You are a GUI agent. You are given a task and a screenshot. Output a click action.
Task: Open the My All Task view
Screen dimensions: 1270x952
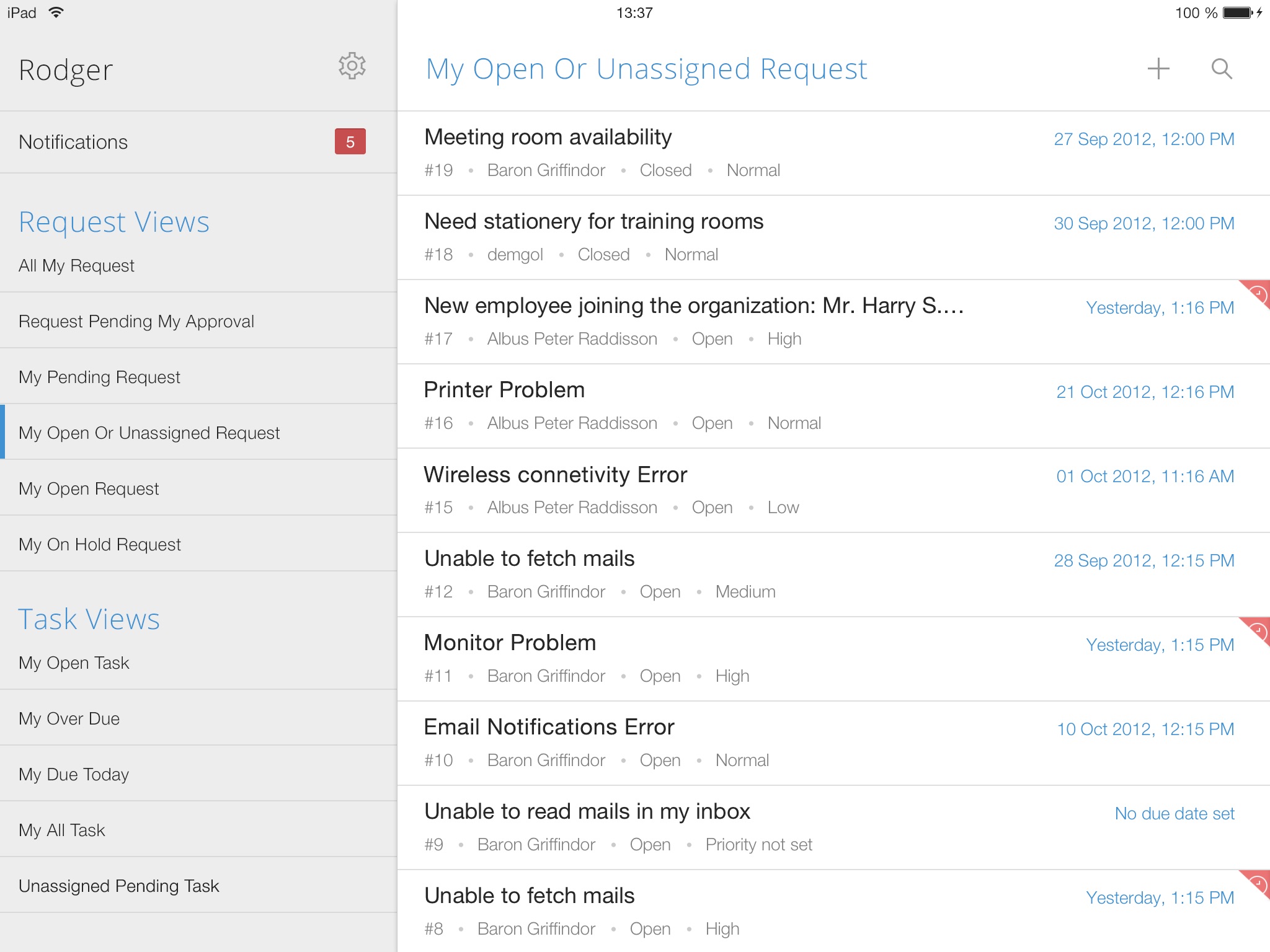pos(198,830)
